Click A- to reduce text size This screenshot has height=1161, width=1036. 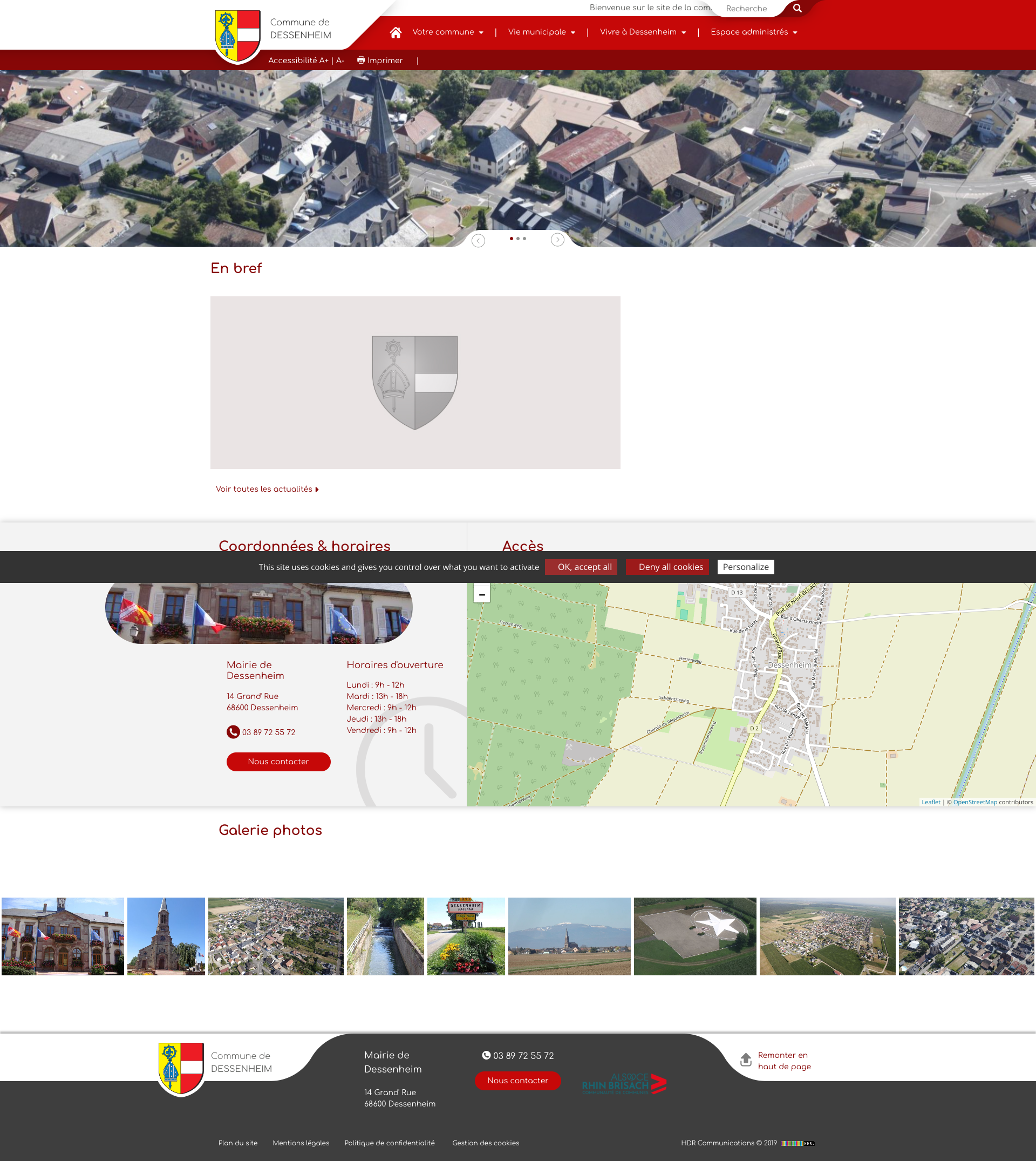[x=340, y=60]
